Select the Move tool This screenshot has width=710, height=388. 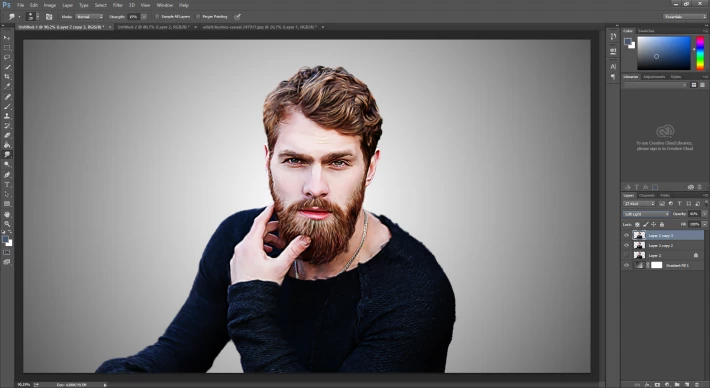coord(7,38)
